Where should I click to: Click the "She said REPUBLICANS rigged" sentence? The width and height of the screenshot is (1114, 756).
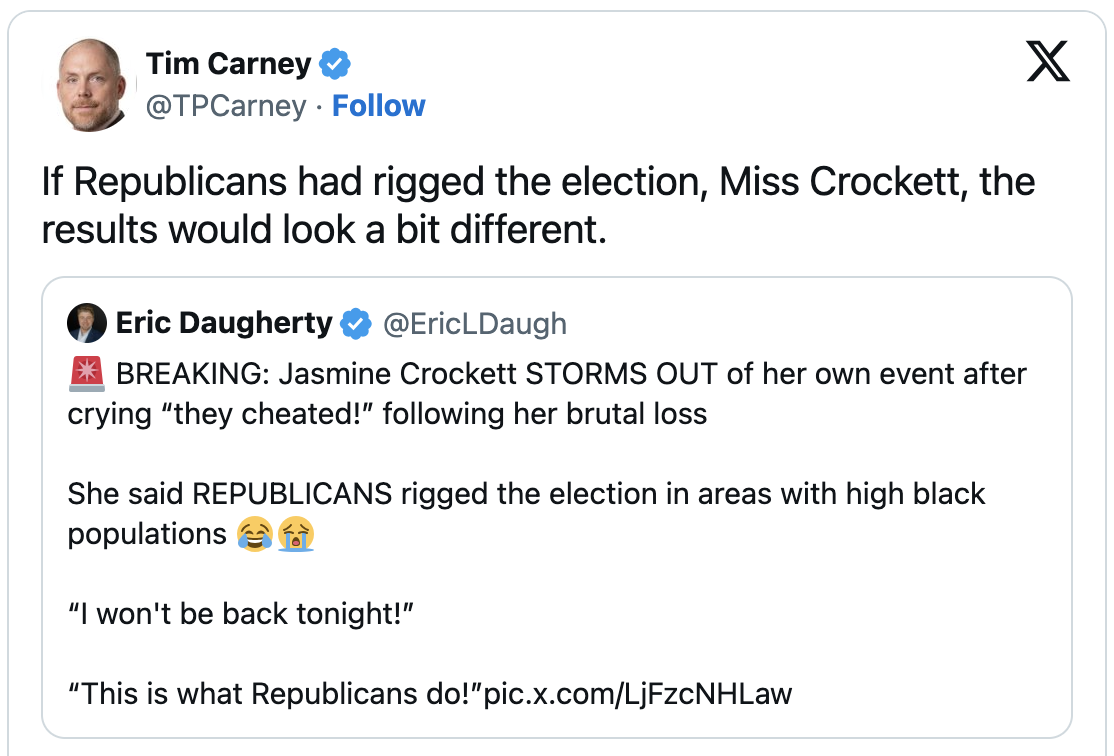pos(526,494)
